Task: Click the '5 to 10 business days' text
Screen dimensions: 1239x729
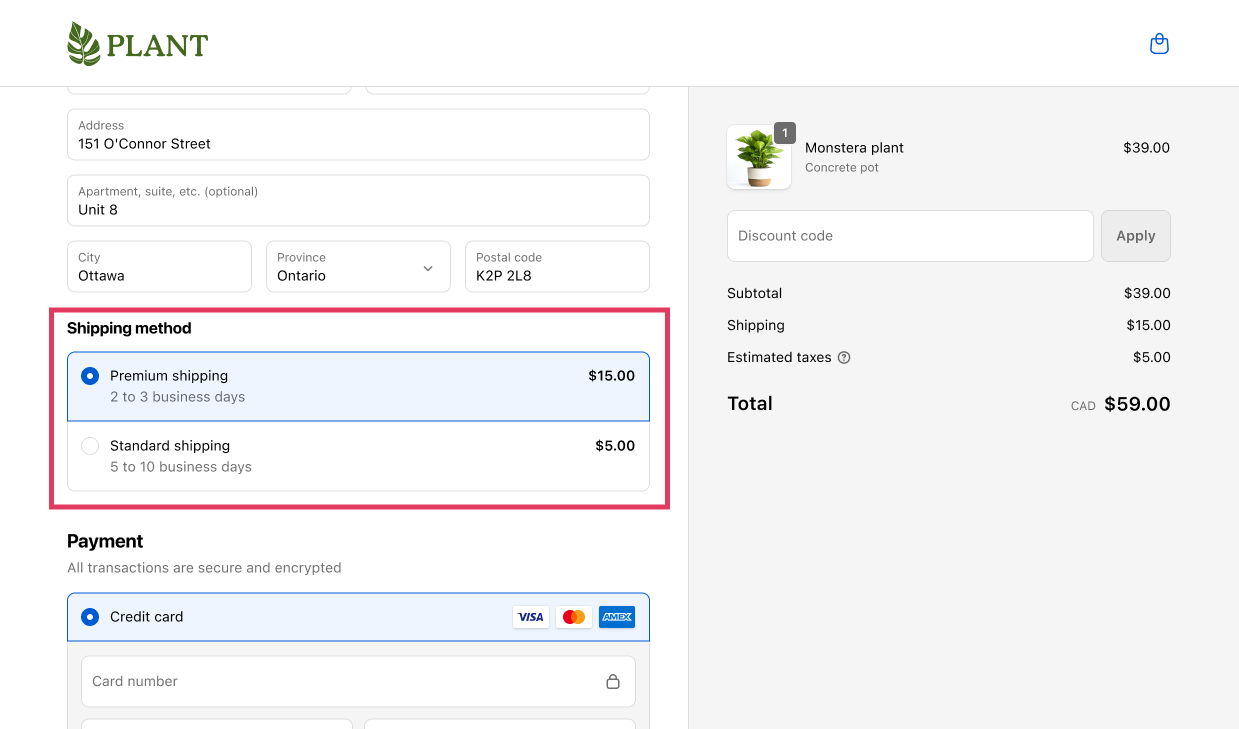Action: (x=181, y=467)
